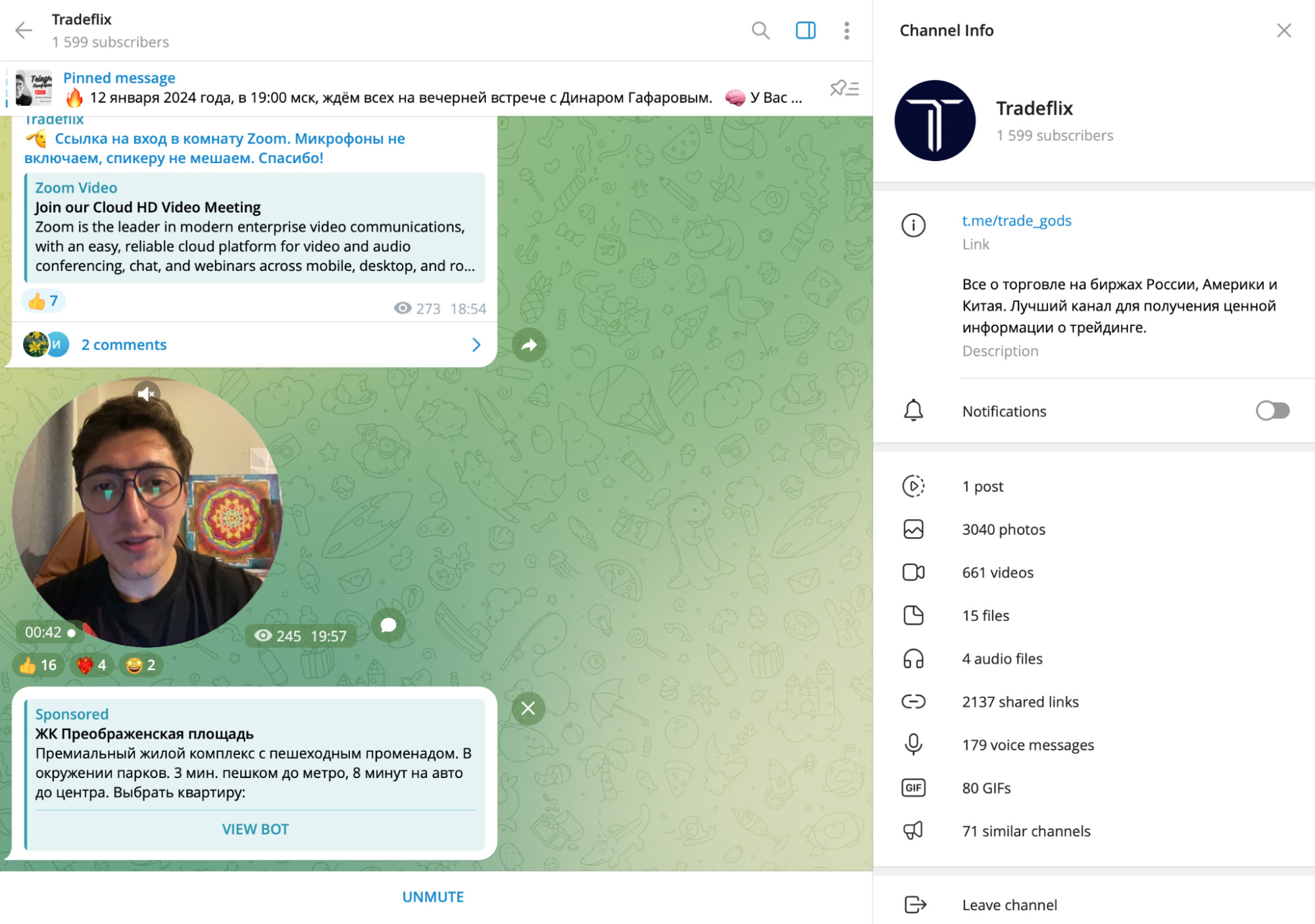This screenshot has height=924, width=1315.
Task: Click the files document icon
Action: point(913,616)
